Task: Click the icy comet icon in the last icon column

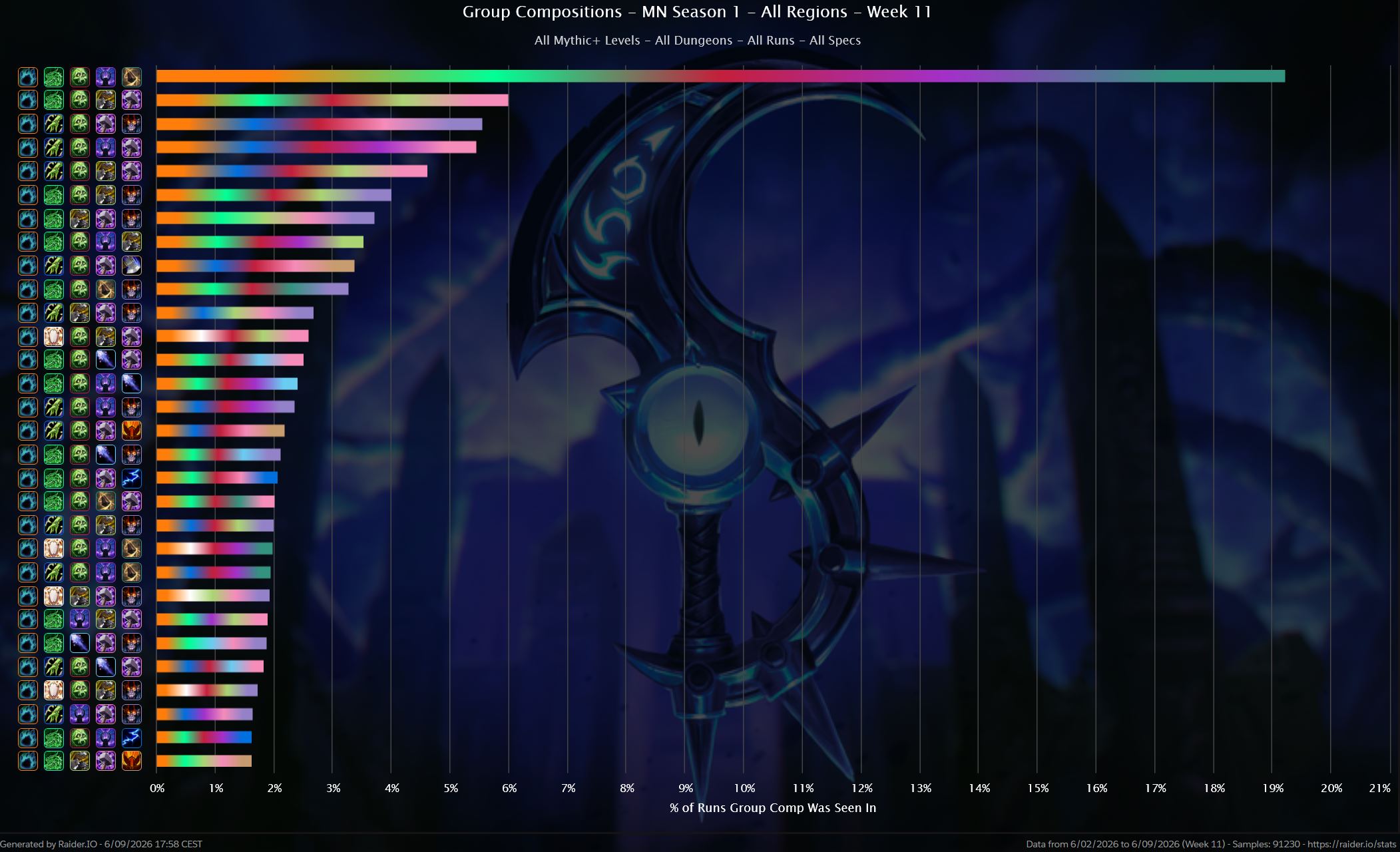Action: 132,383
